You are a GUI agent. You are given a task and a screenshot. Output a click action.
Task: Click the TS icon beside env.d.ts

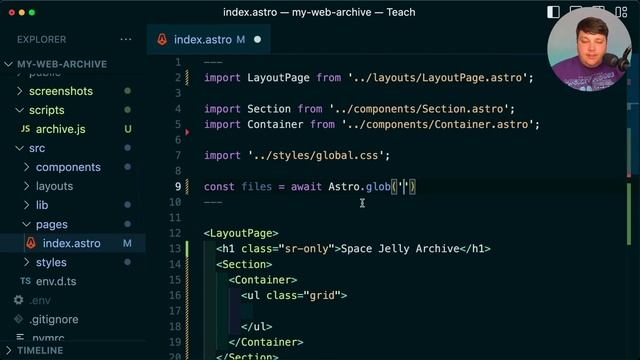tap(25, 281)
